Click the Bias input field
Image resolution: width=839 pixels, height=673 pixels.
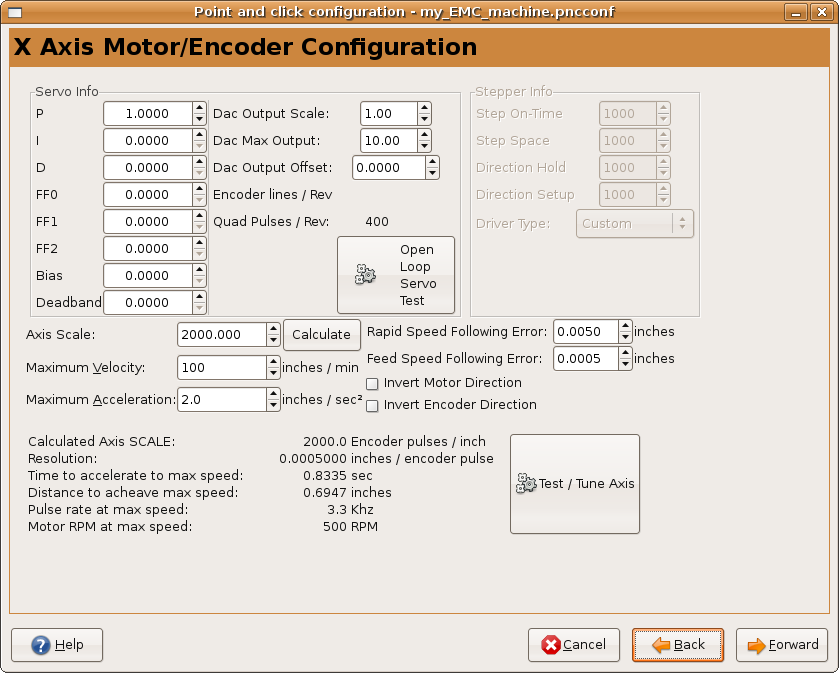(148, 276)
